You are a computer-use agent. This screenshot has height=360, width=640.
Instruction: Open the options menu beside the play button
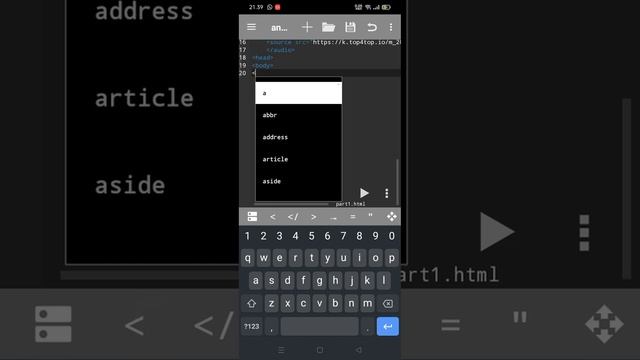coord(387,193)
